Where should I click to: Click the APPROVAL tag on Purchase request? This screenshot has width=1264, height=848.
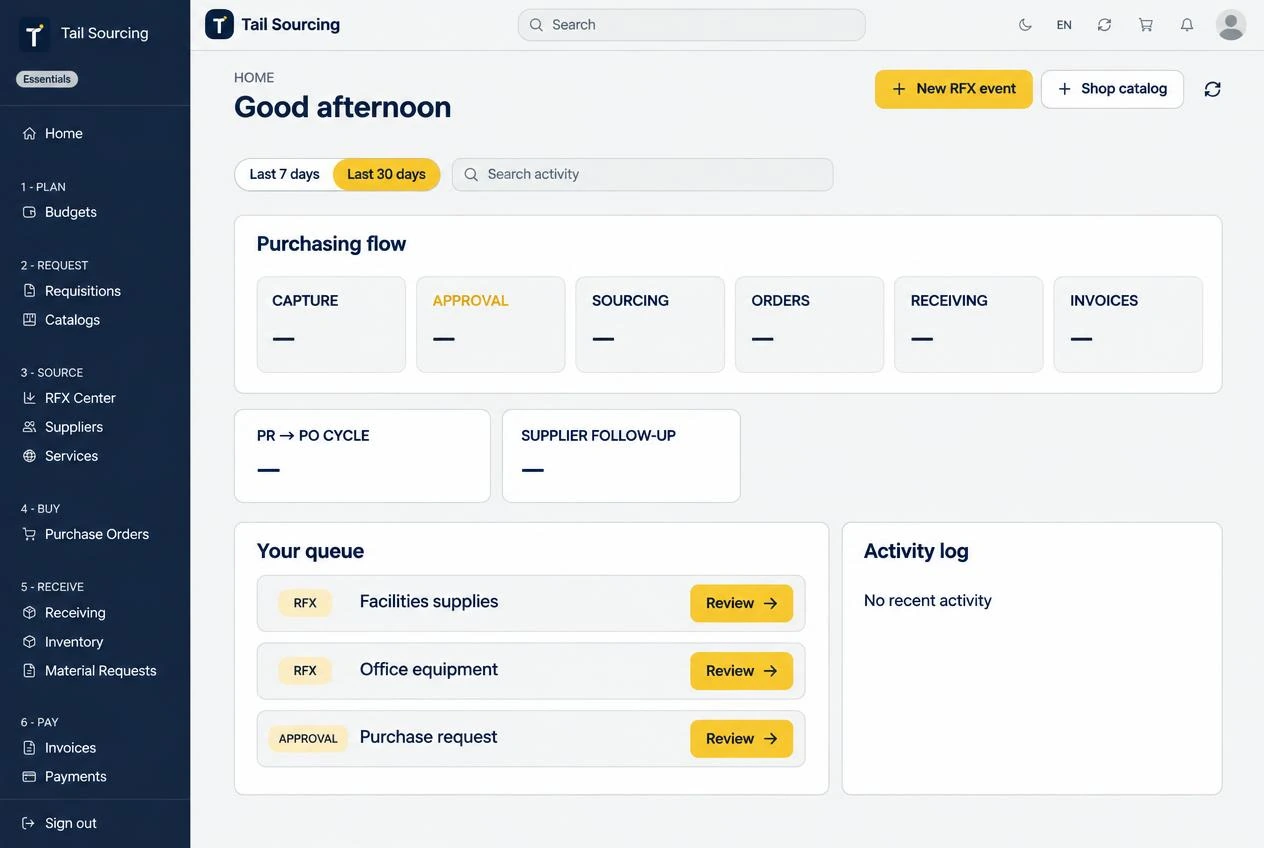308,739
